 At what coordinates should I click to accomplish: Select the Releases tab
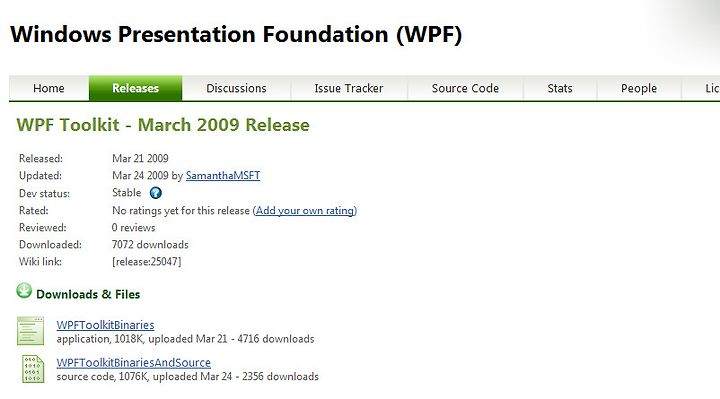point(135,88)
